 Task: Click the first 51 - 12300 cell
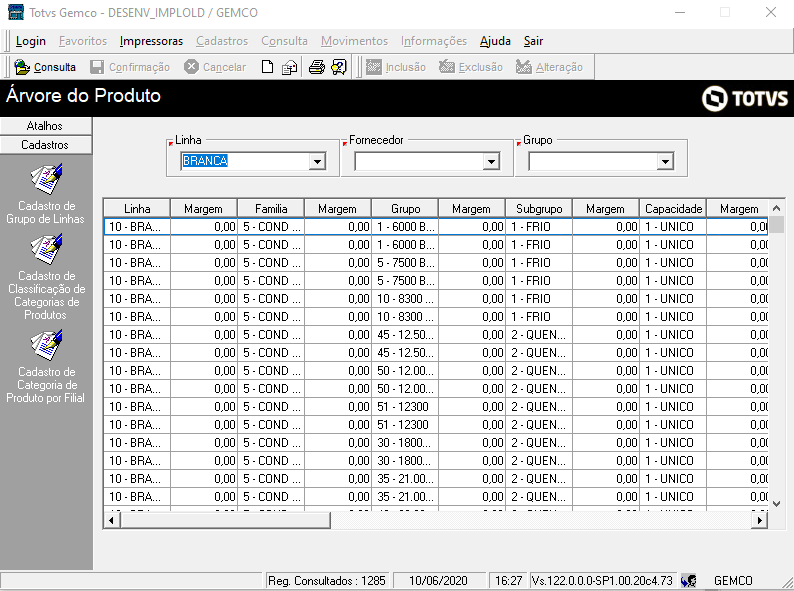[x=405, y=407]
